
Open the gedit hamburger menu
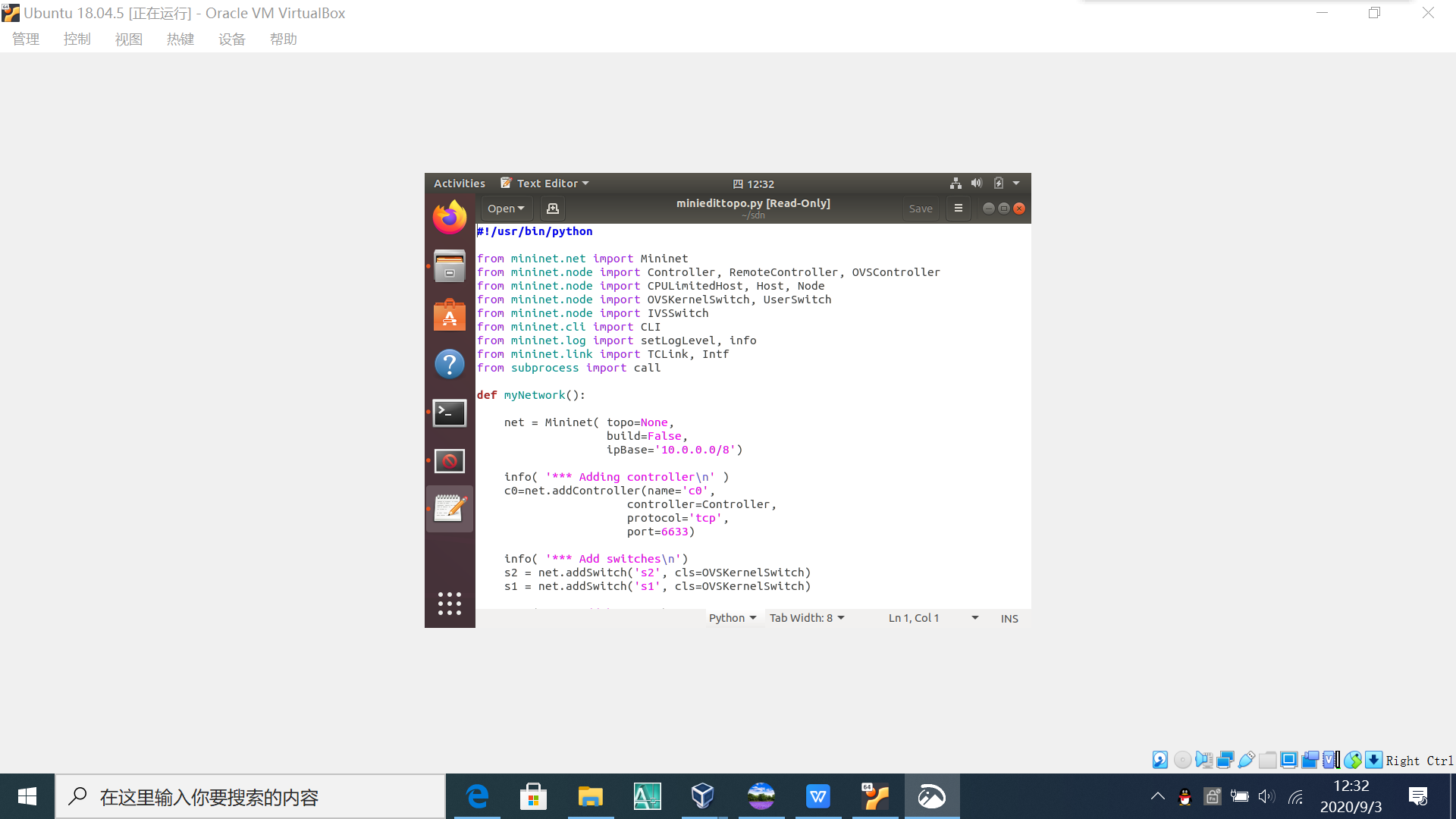[959, 209]
